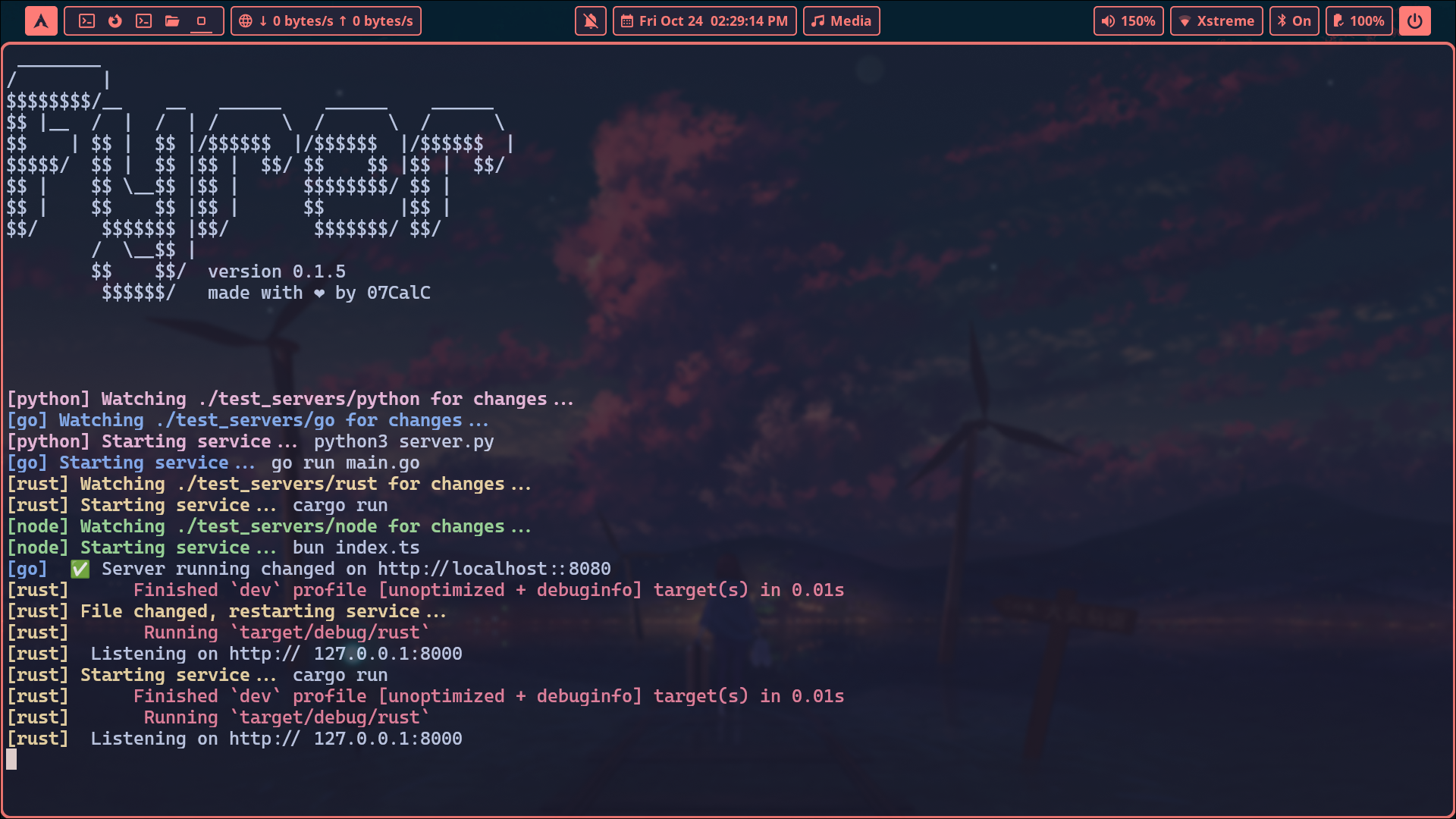Mute the 150% volume module
This screenshot has height=819, width=1456.
pyautogui.click(x=1128, y=21)
